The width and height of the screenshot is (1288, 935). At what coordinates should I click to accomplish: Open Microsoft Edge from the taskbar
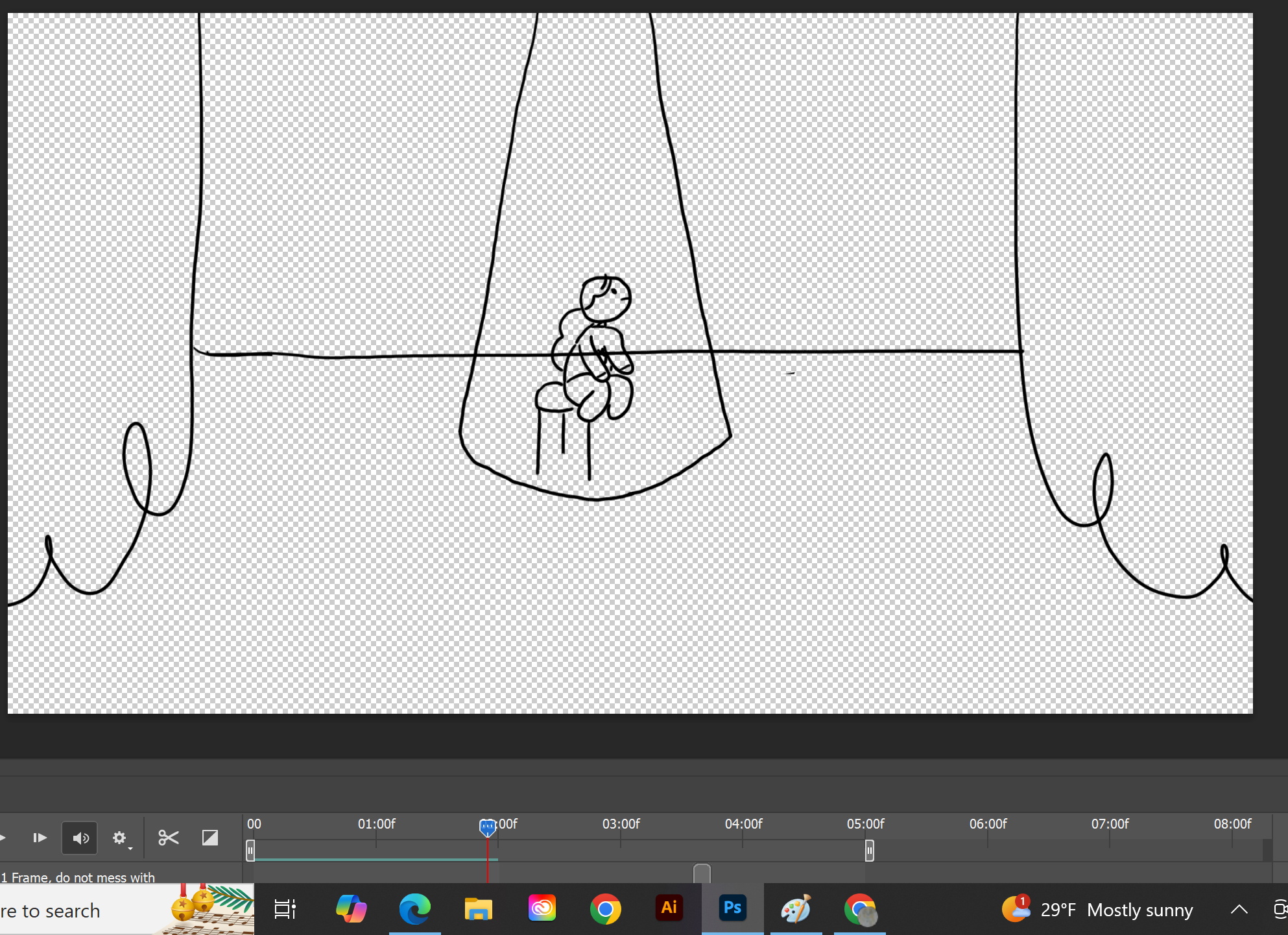(x=414, y=909)
